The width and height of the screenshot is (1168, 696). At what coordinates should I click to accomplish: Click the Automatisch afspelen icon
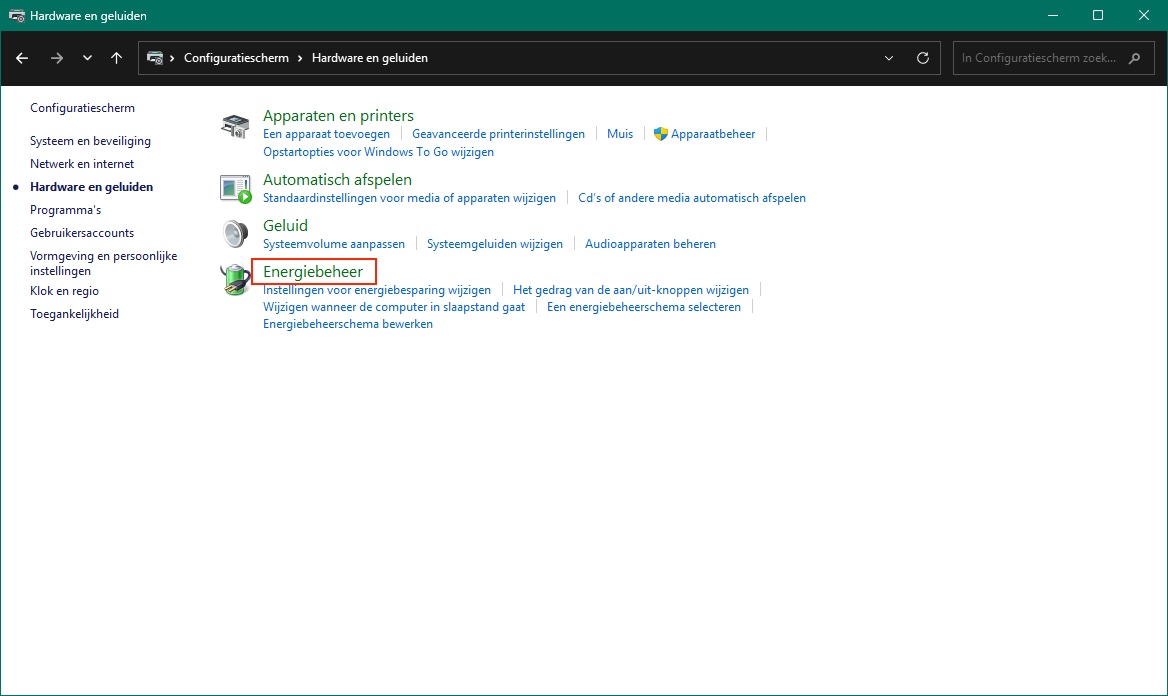(235, 188)
